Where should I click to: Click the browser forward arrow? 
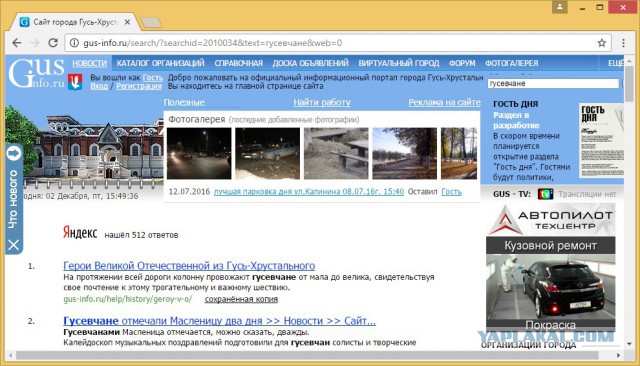point(35,43)
